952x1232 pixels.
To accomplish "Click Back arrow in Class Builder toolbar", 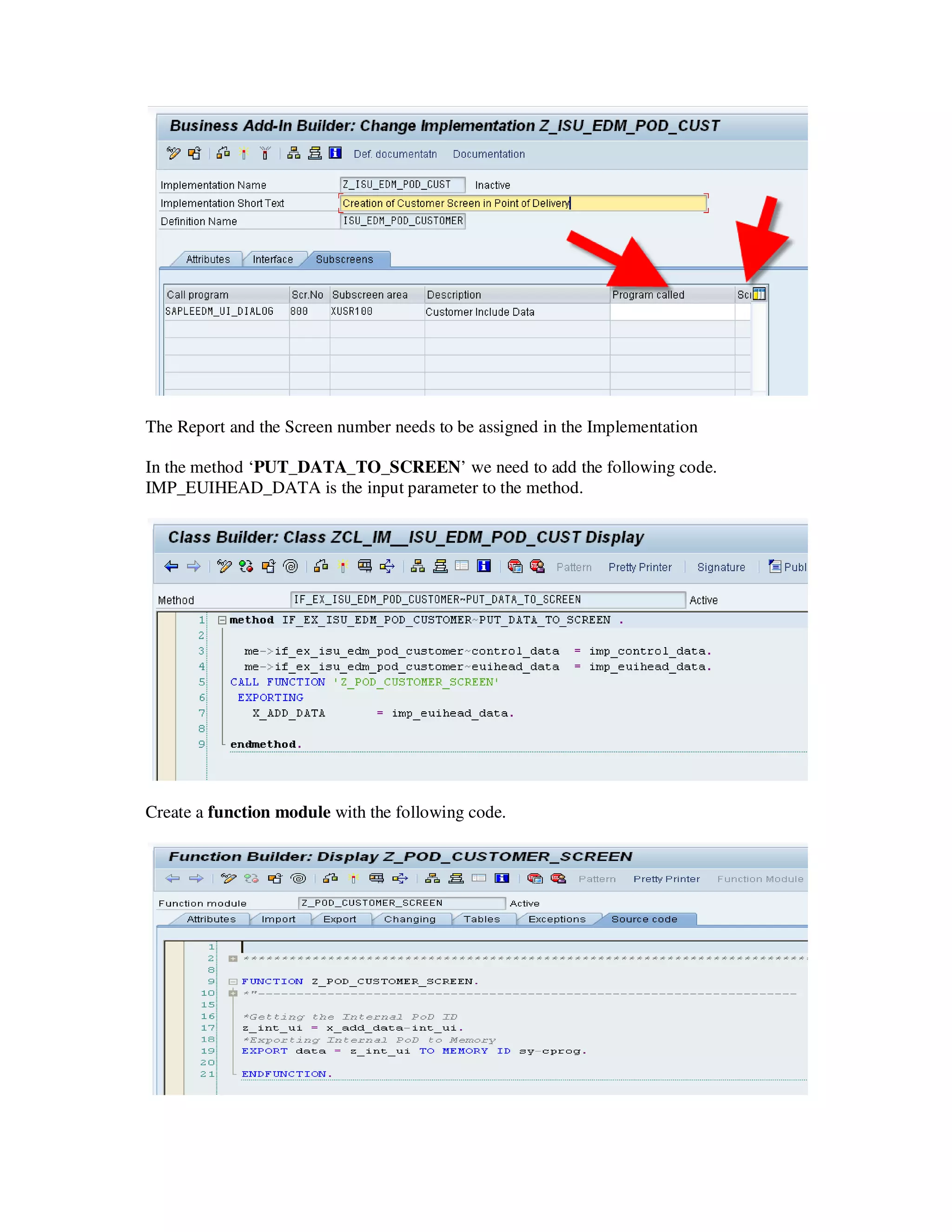I will 172,566.
